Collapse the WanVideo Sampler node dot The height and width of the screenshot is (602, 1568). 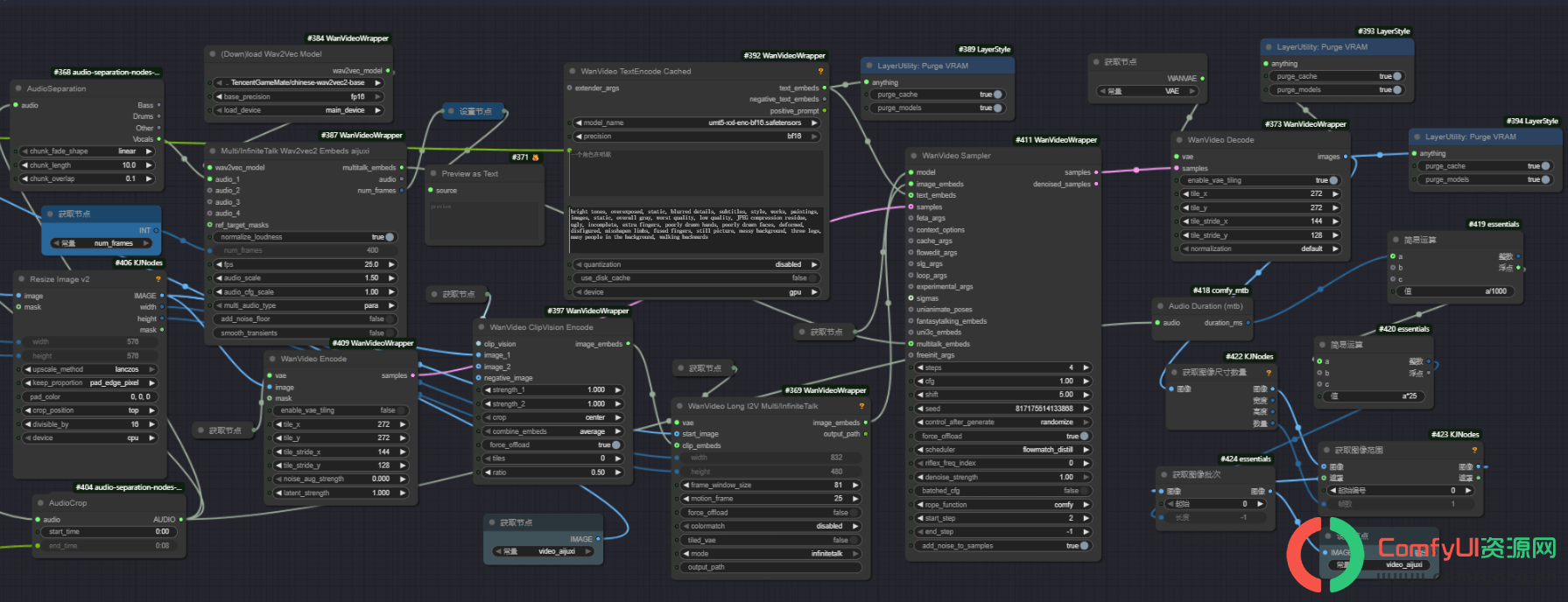point(913,156)
